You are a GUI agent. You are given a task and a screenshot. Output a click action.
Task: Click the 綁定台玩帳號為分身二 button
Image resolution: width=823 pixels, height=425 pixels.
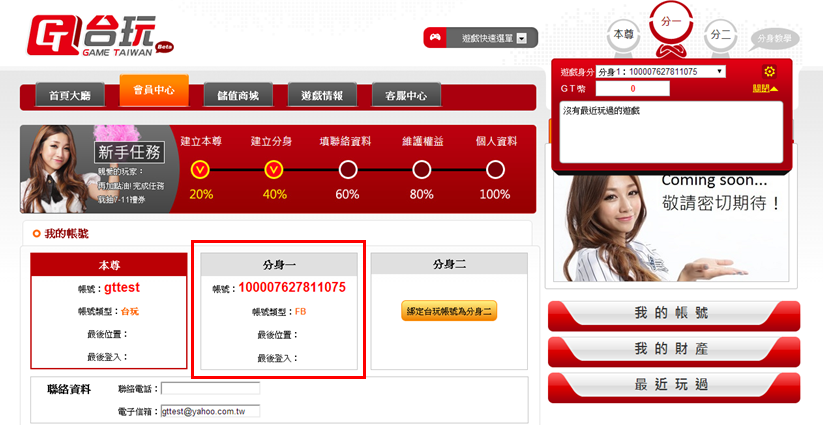click(449, 311)
